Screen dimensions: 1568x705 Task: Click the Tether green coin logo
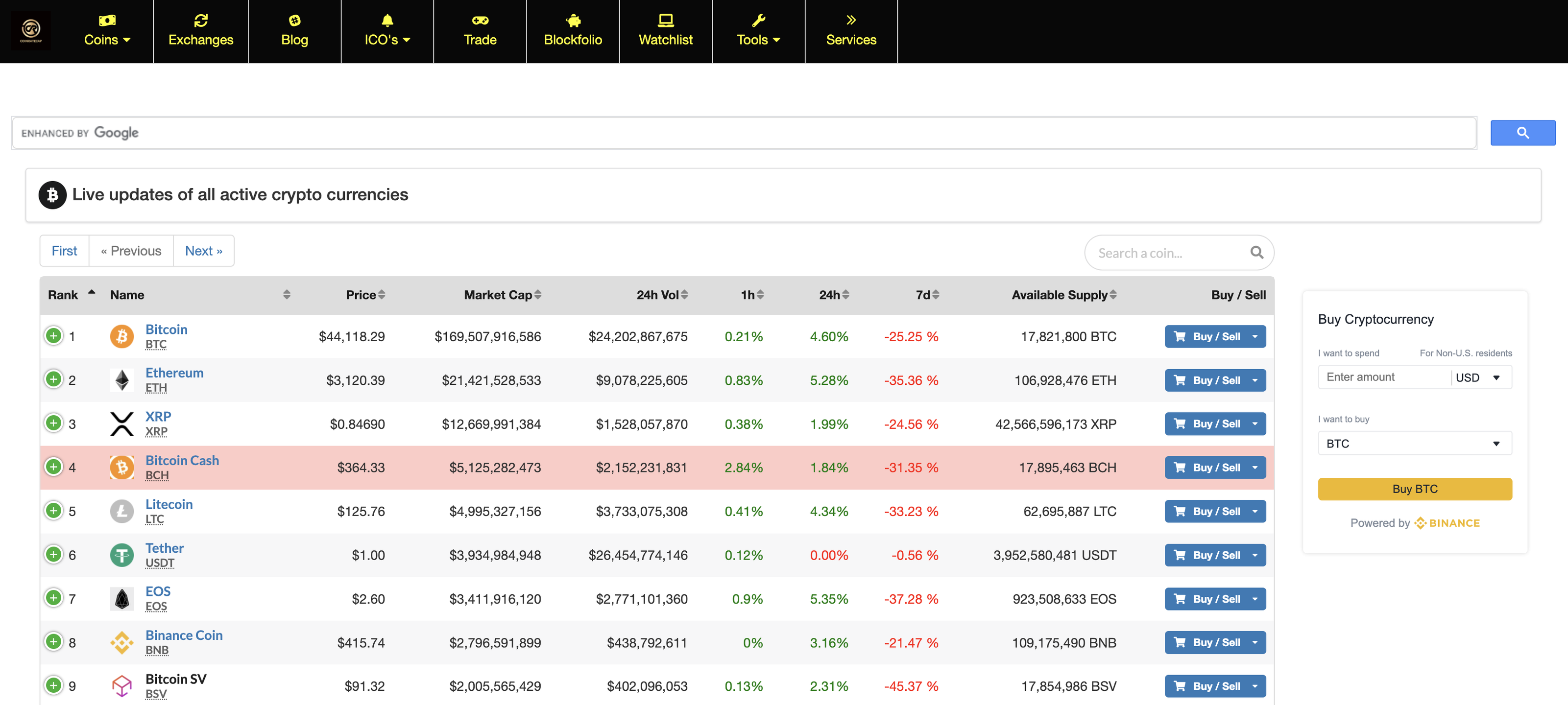click(122, 555)
